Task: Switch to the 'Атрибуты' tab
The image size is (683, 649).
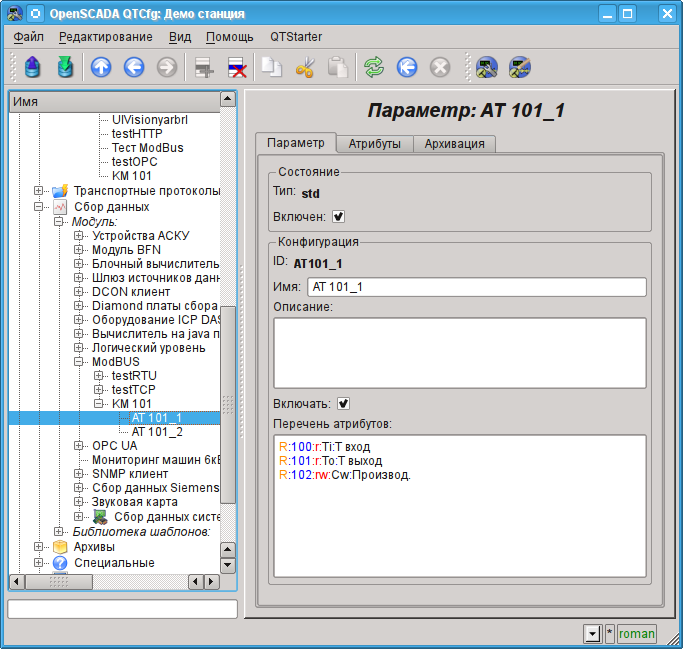Action: click(374, 144)
